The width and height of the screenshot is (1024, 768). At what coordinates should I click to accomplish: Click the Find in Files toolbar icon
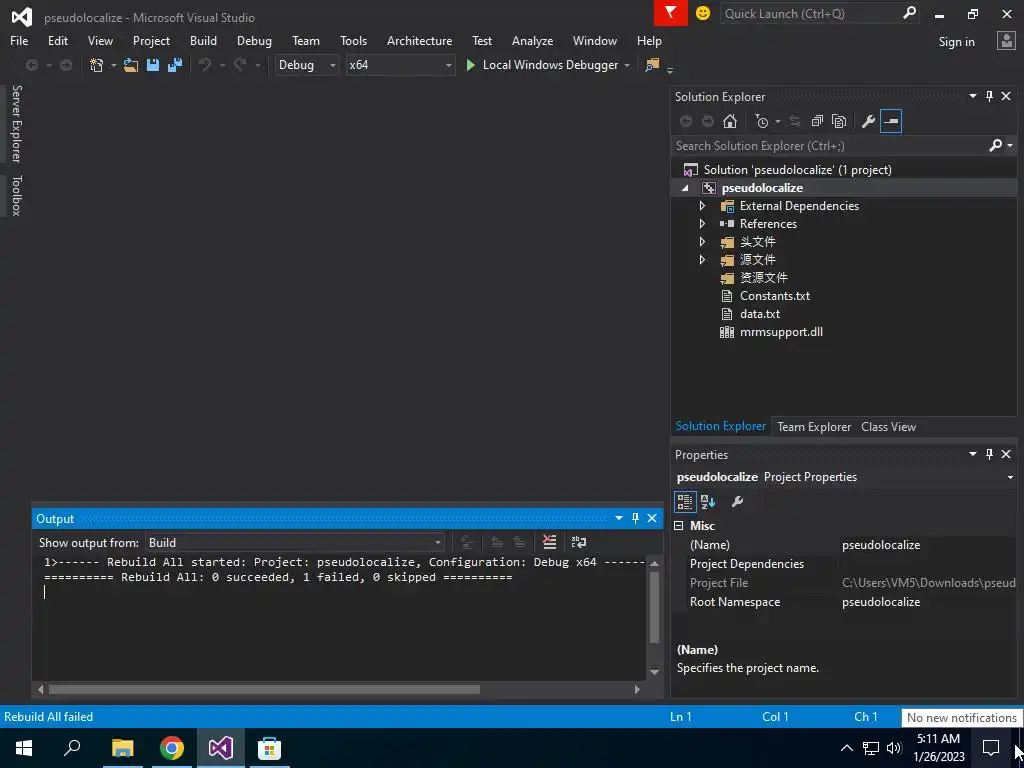[652, 65]
